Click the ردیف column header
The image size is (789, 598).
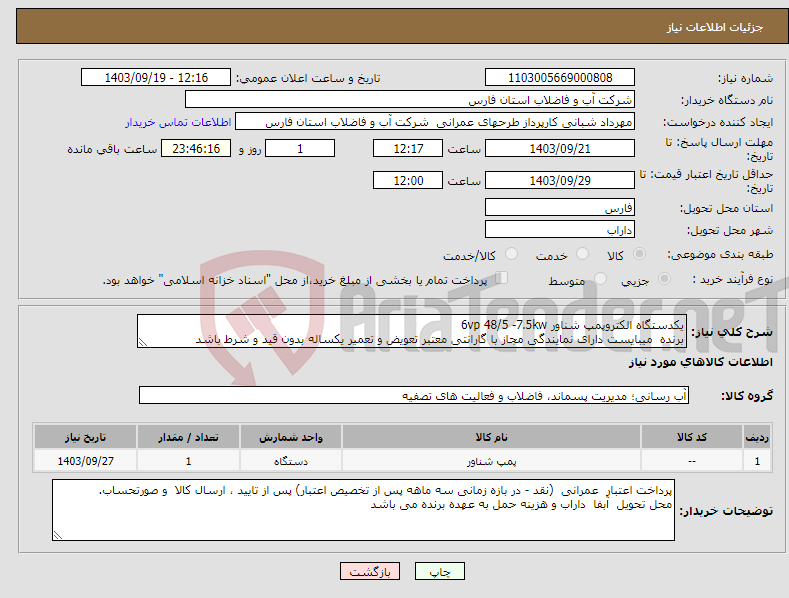click(757, 437)
